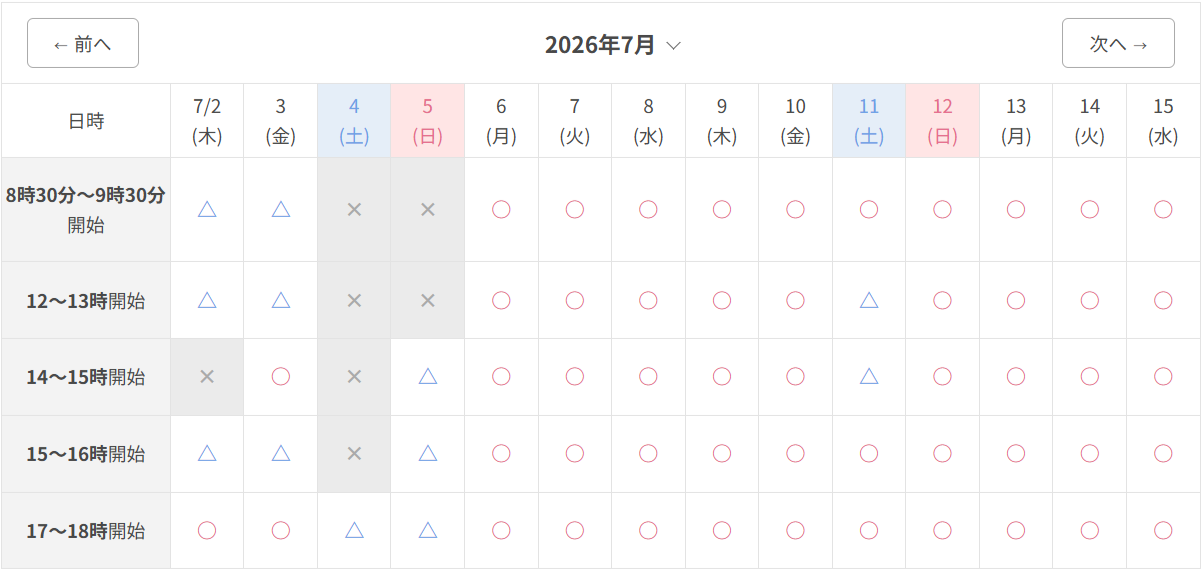The width and height of the screenshot is (1203, 570).
Task: Select the circle slot on 14 (火) at 14〜15時
Action: coord(1090,376)
